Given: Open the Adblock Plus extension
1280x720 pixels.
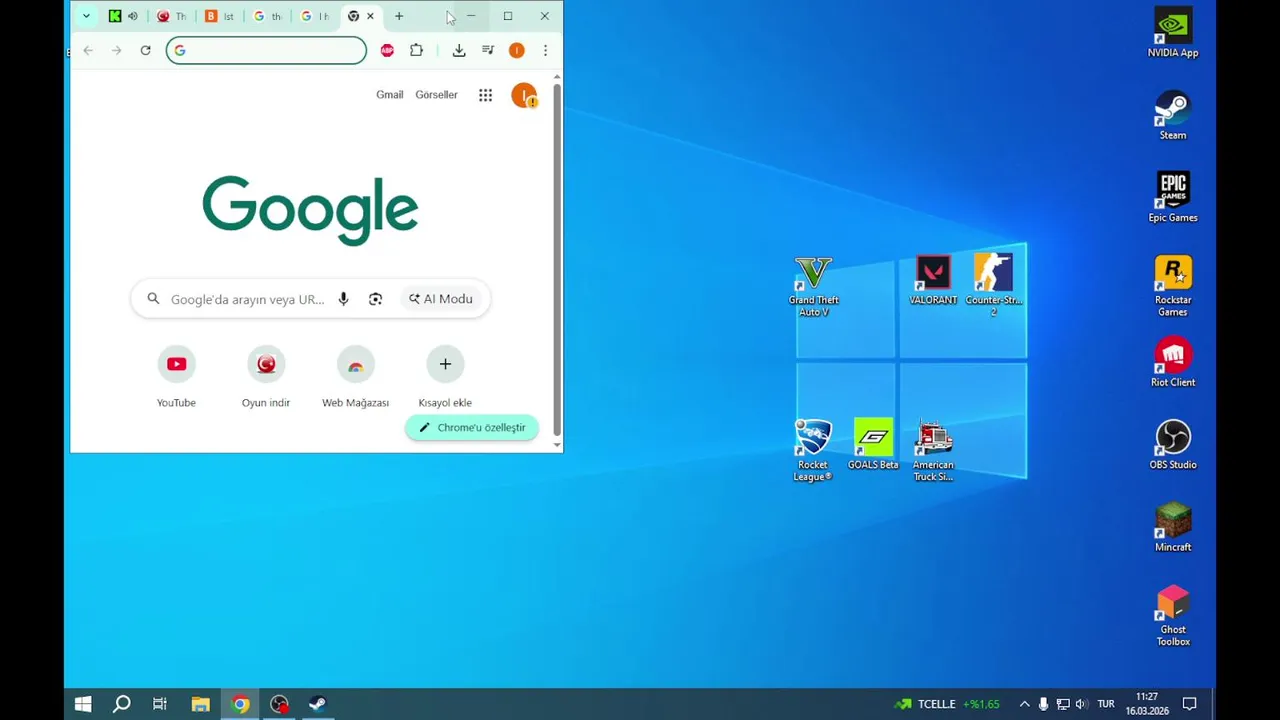Looking at the screenshot, I should click(x=387, y=50).
